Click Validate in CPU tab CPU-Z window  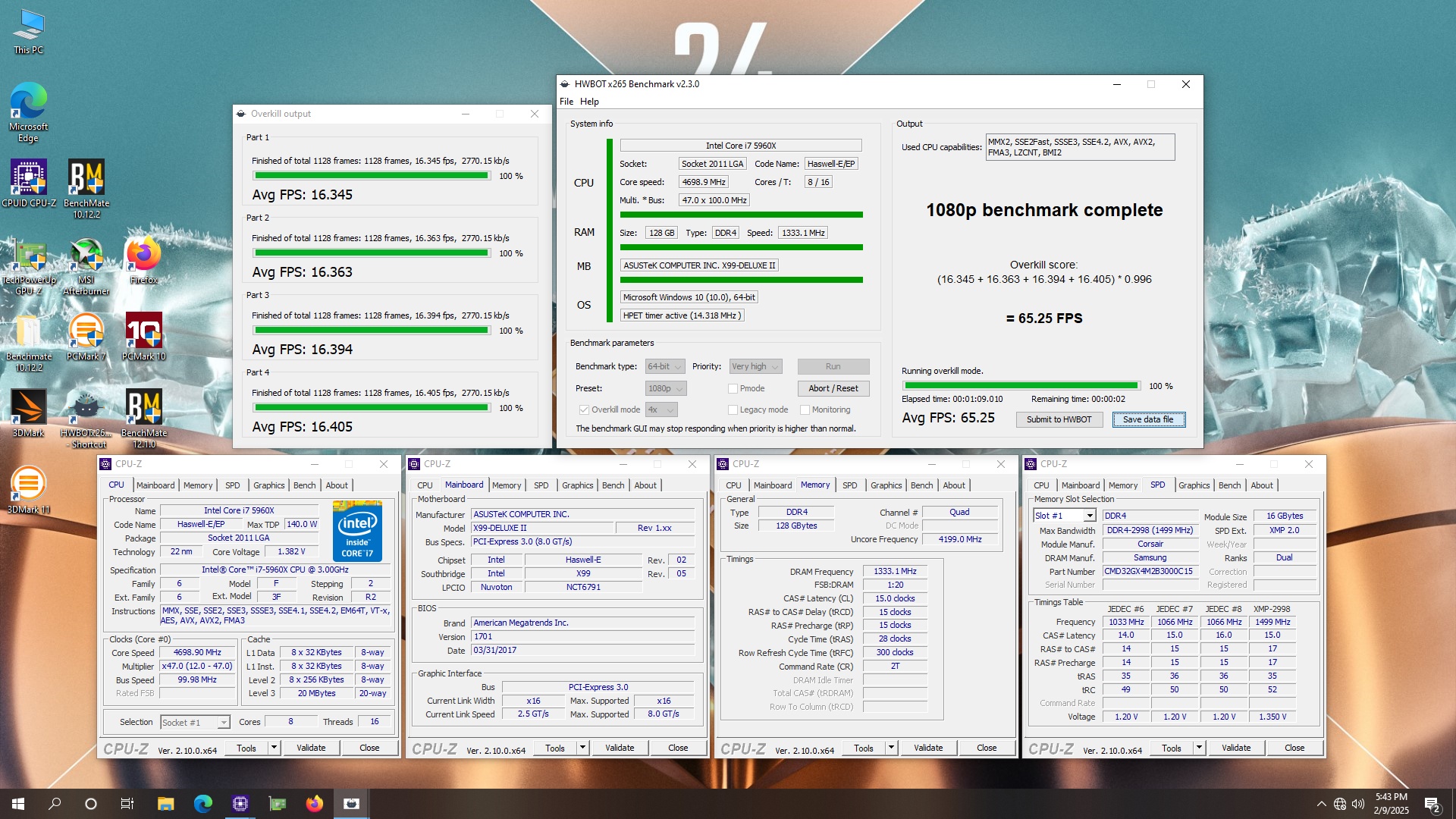point(311,748)
